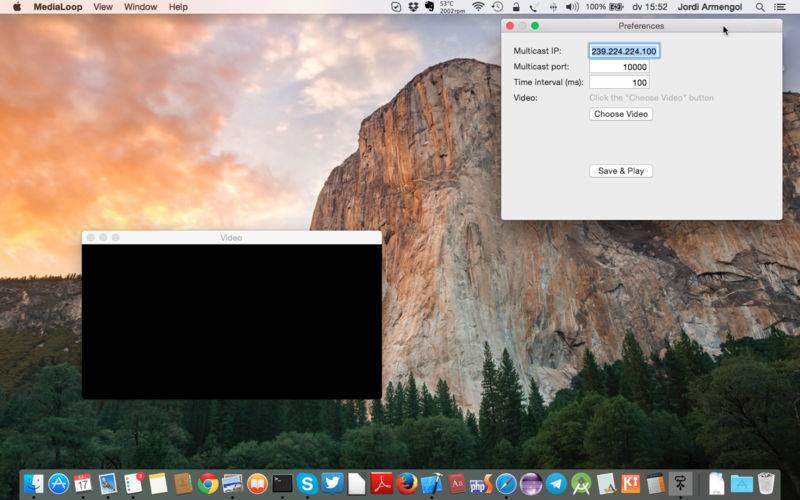This screenshot has height=500, width=800.
Task: Click the volume icon in menu bar
Action: [x=572, y=7]
